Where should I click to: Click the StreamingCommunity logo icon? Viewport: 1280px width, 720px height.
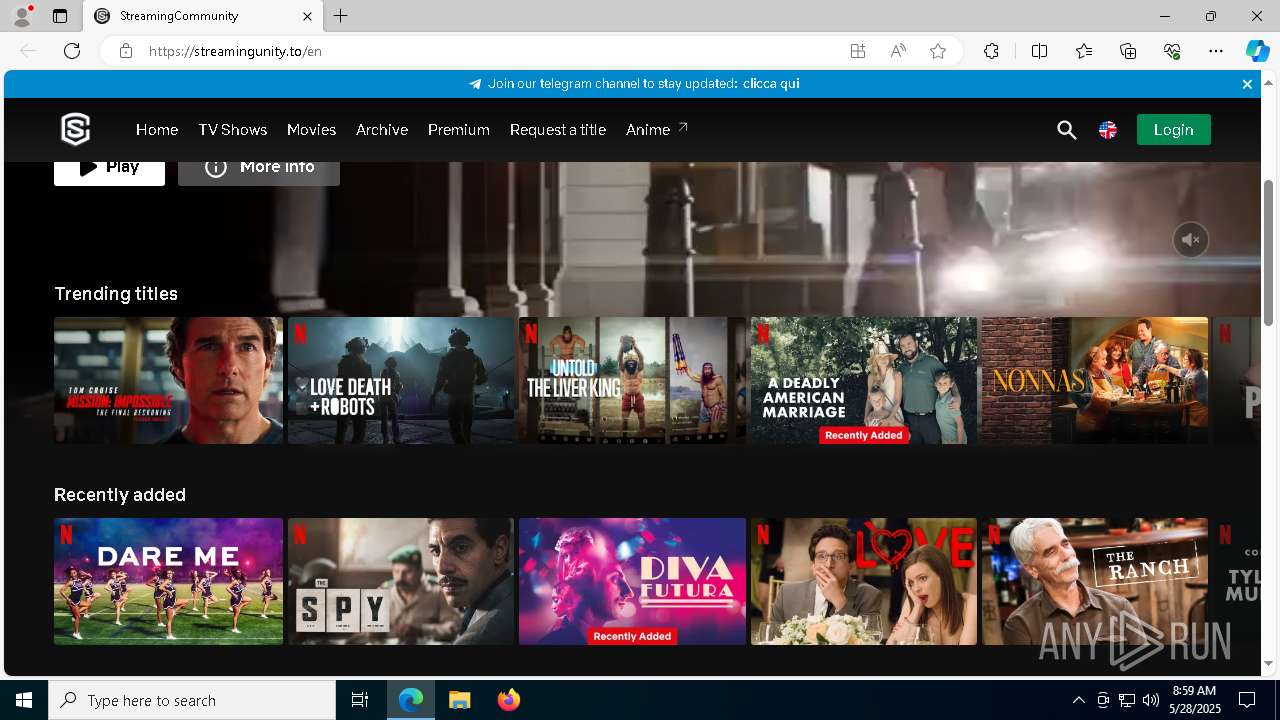click(x=76, y=129)
